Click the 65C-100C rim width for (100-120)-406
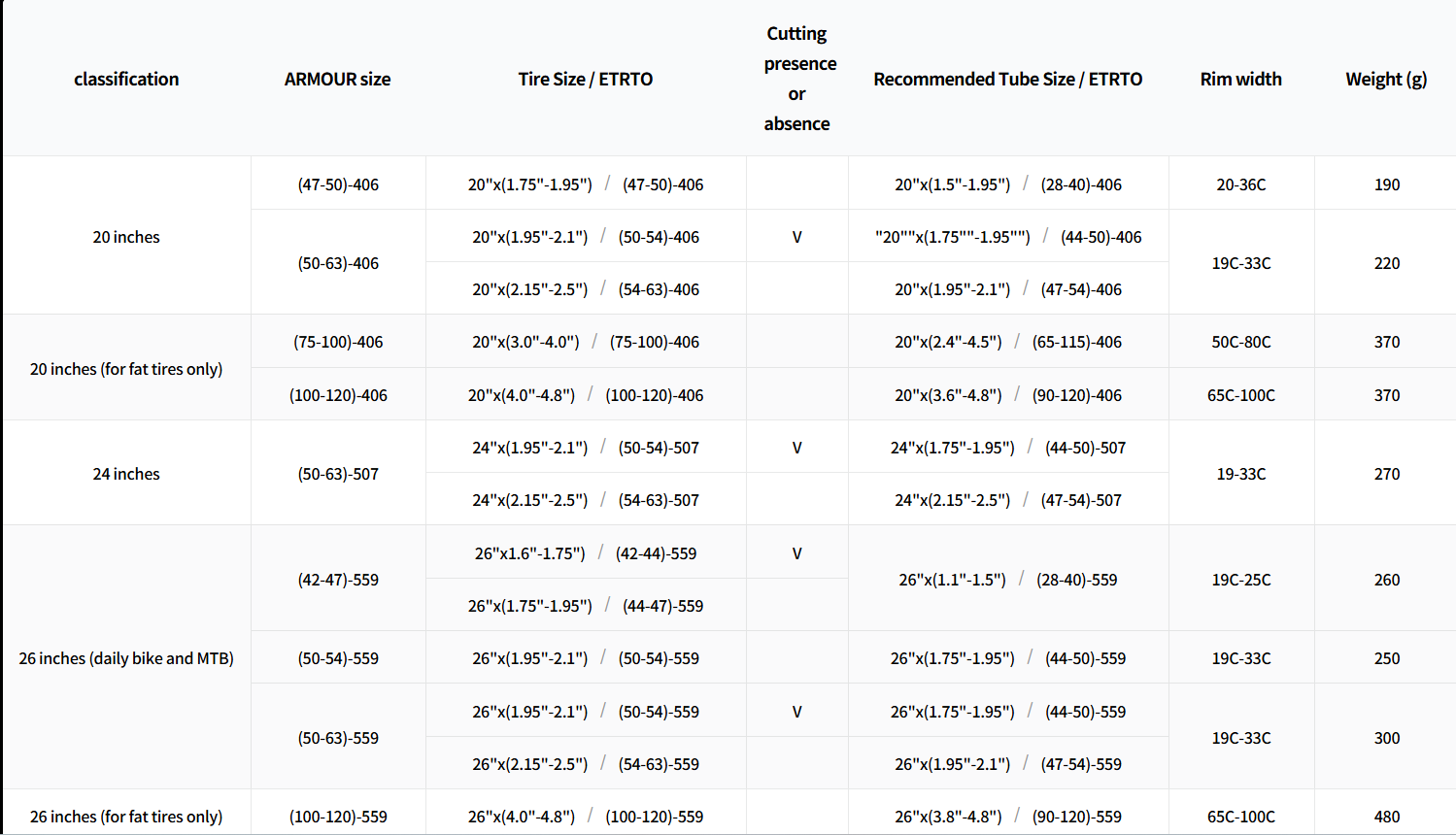Screen dimensions: 1456x835 1241,395
